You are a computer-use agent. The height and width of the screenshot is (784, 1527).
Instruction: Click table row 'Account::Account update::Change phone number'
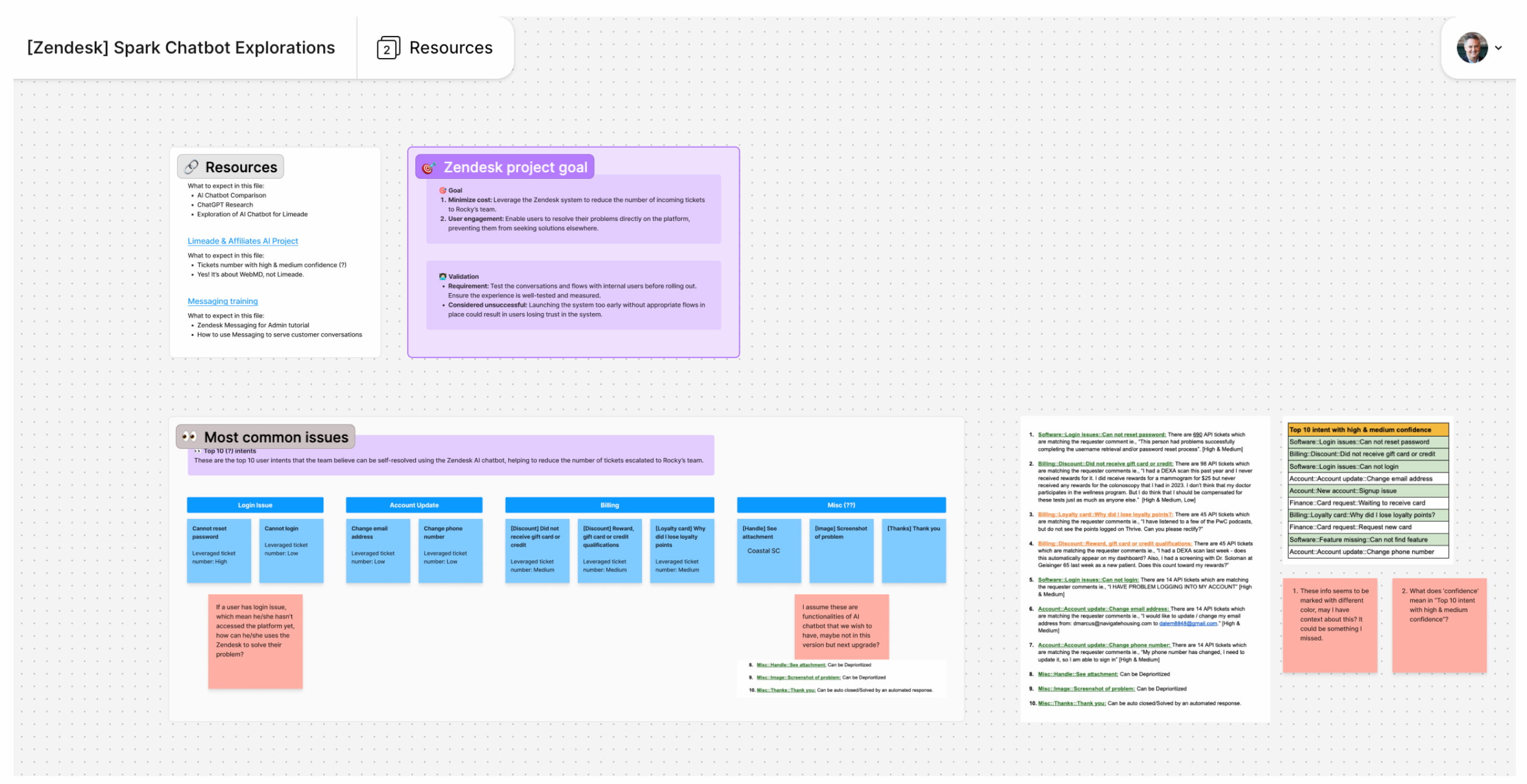[x=1368, y=552]
